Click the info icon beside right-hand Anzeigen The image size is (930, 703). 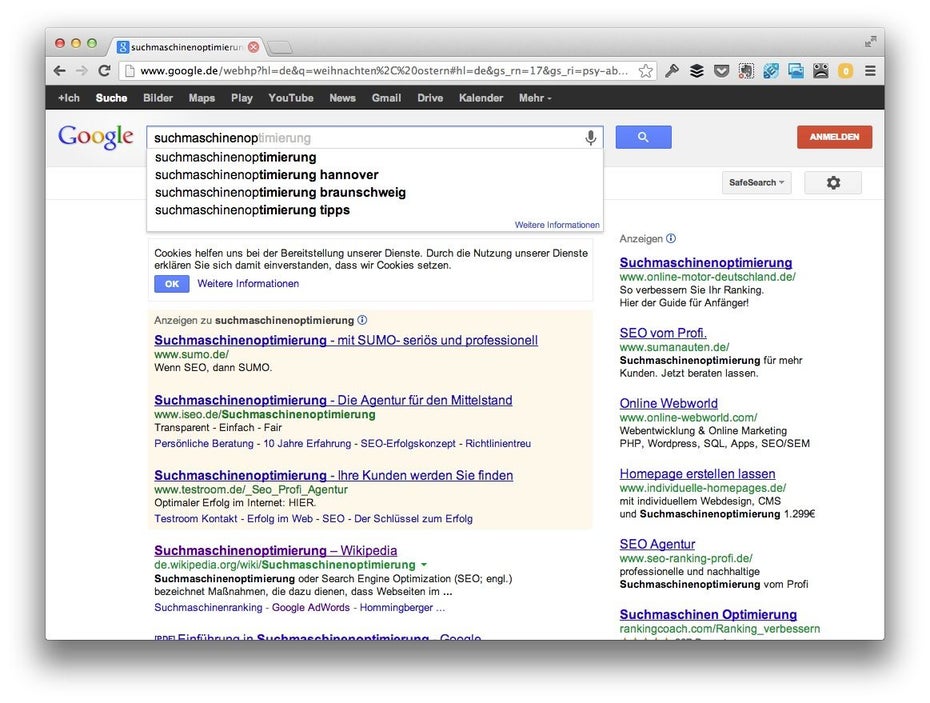(x=671, y=239)
